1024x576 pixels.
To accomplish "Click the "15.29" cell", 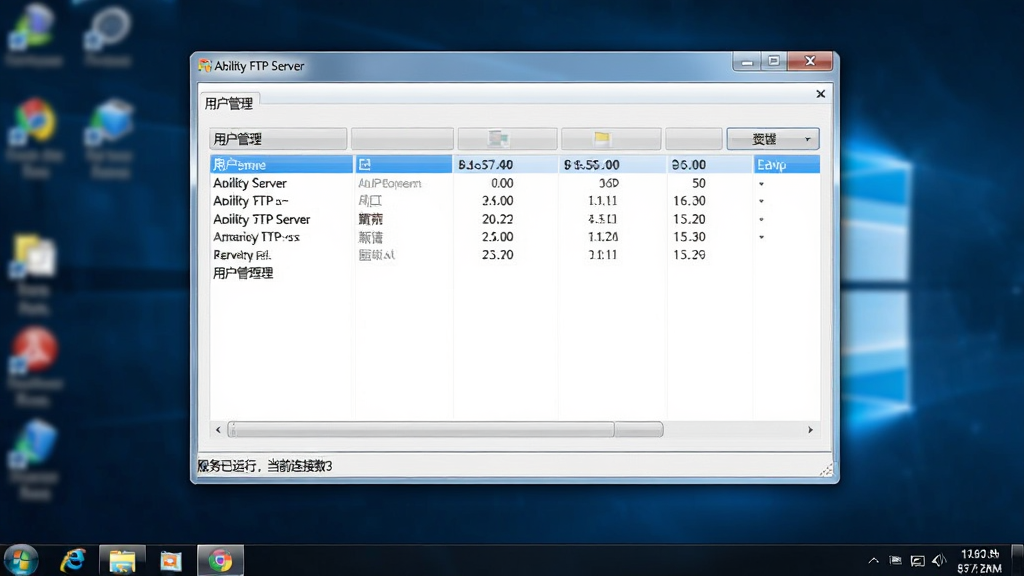I will click(689, 255).
